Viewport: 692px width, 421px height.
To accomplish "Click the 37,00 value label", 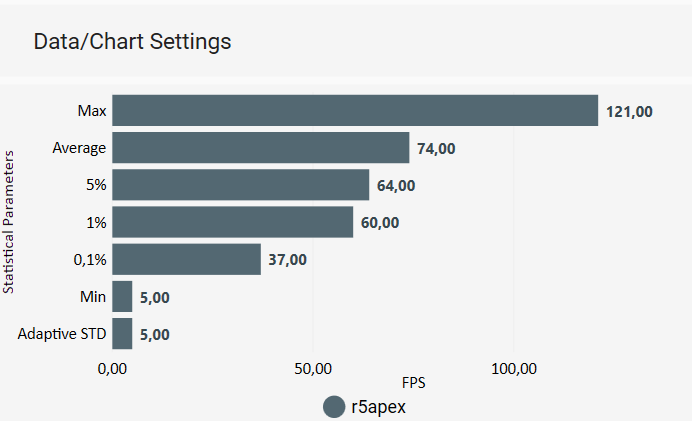I will click(x=287, y=259).
